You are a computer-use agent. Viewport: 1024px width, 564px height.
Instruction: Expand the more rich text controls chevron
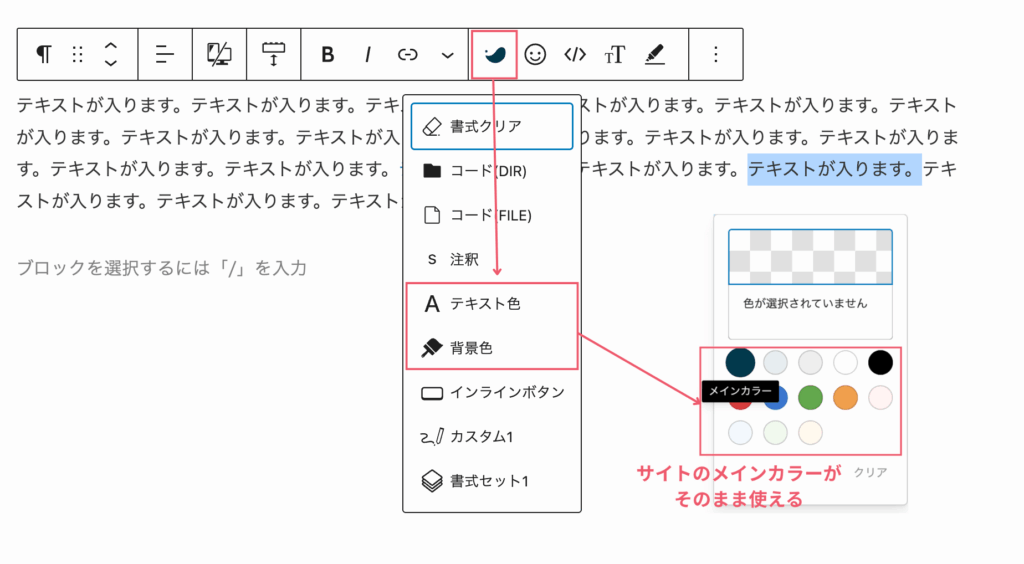447,55
